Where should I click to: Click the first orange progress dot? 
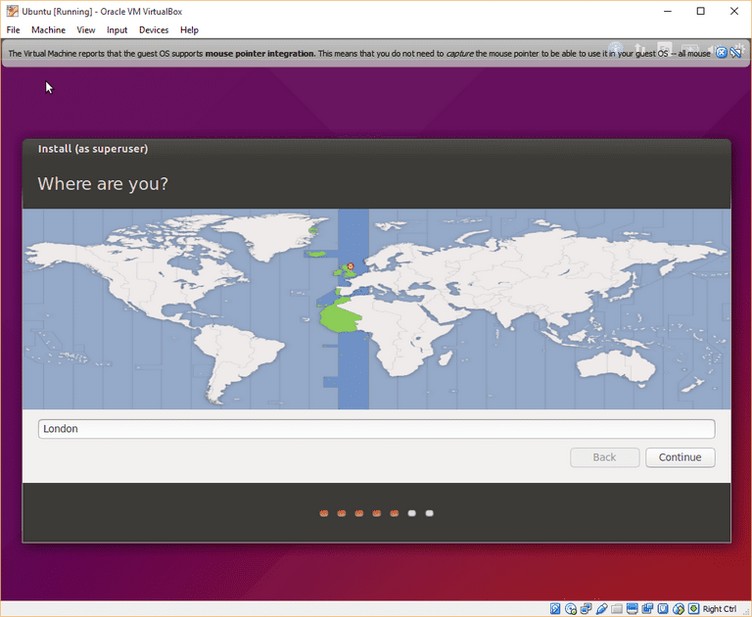coord(324,513)
